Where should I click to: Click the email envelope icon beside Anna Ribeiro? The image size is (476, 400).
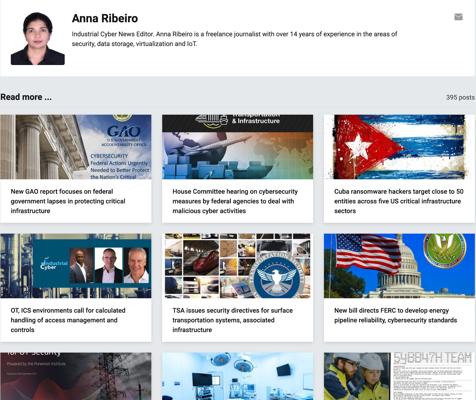(x=458, y=17)
